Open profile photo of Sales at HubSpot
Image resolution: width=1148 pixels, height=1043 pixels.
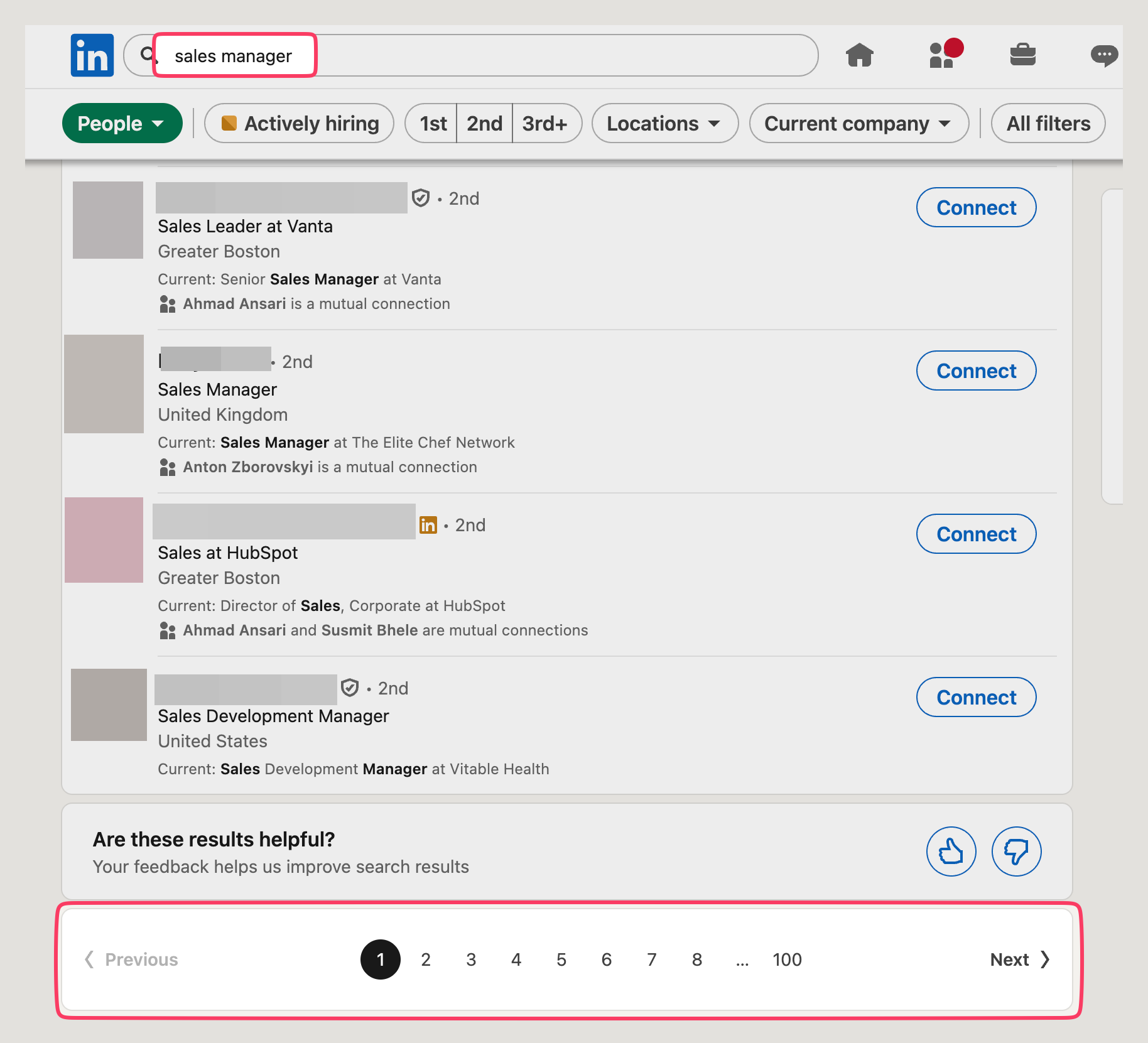coord(104,540)
